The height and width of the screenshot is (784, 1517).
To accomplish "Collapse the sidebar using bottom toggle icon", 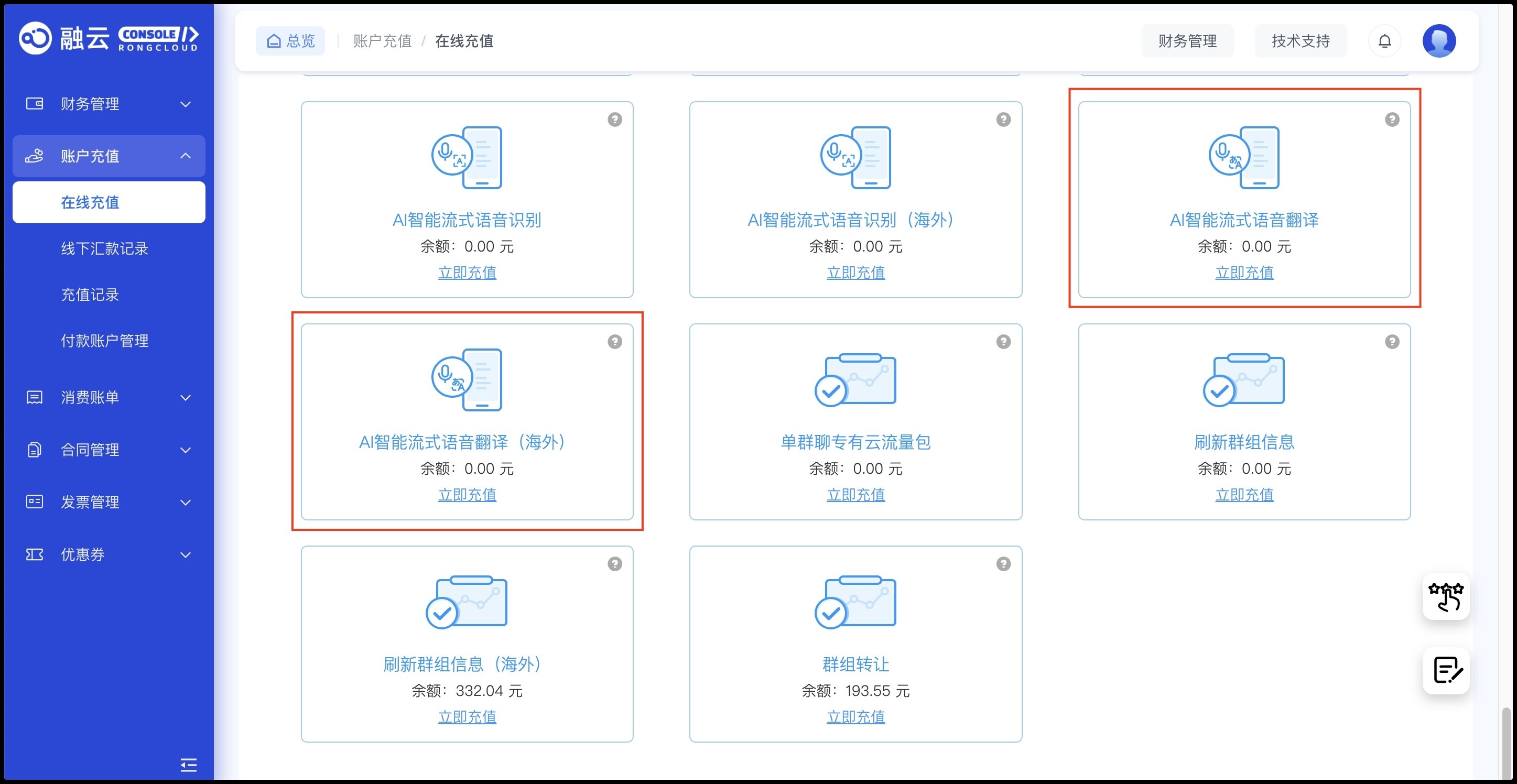I will [189, 765].
